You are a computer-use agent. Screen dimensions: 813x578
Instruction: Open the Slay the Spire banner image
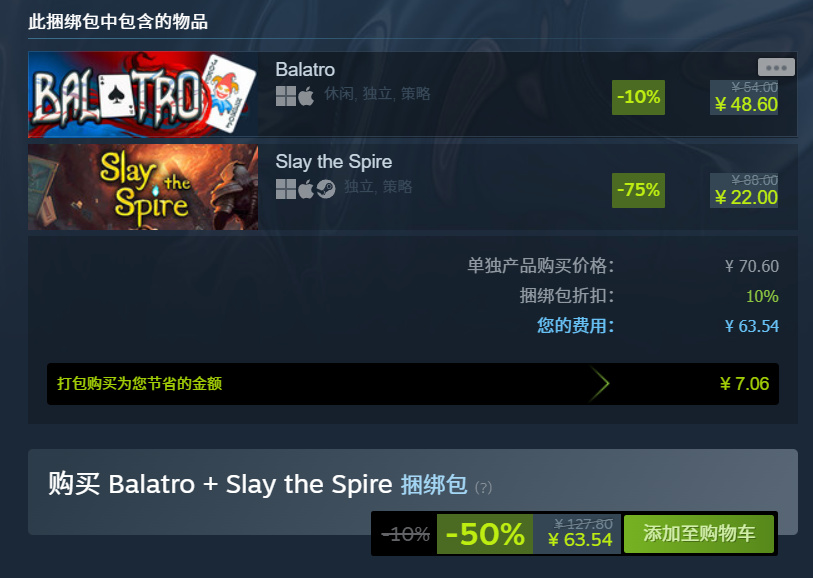coord(143,187)
